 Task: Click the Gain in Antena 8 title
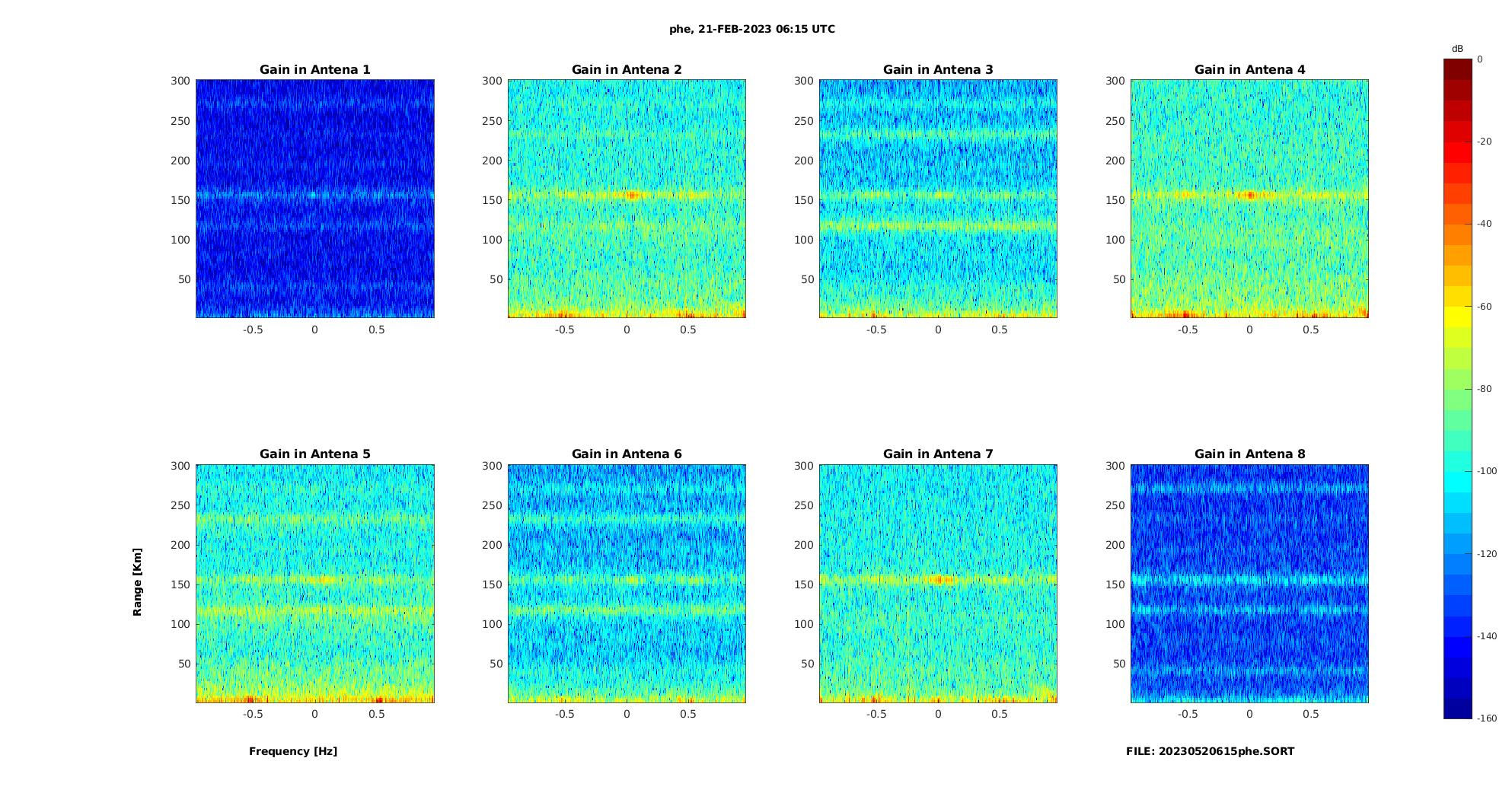pos(1249,454)
